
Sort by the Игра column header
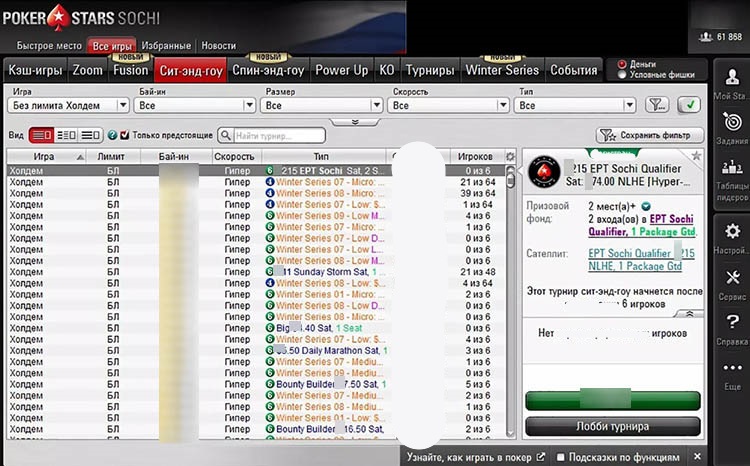(x=46, y=156)
